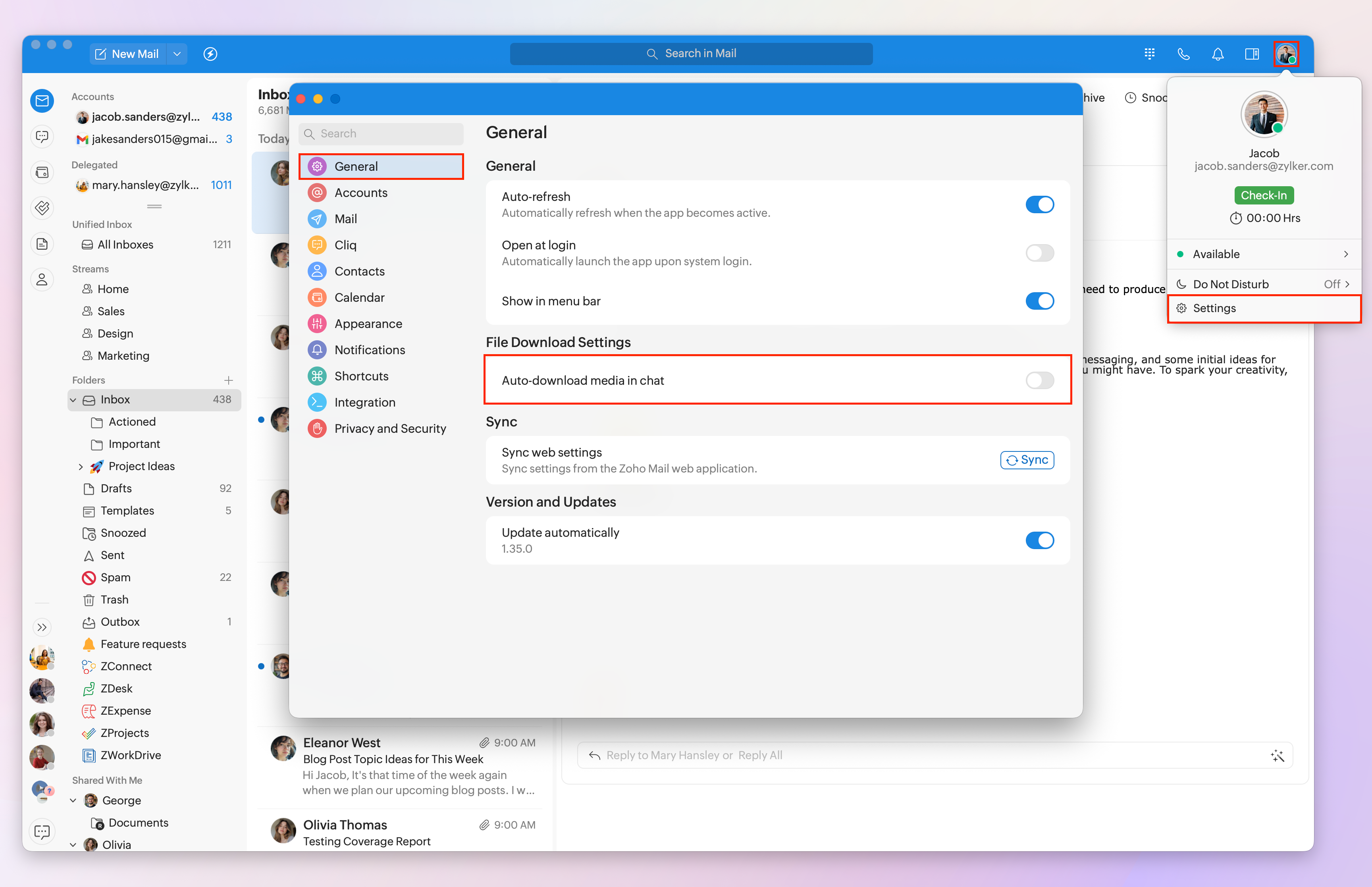Disable the Auto-refresh toggle

[x=1039, y=204]
